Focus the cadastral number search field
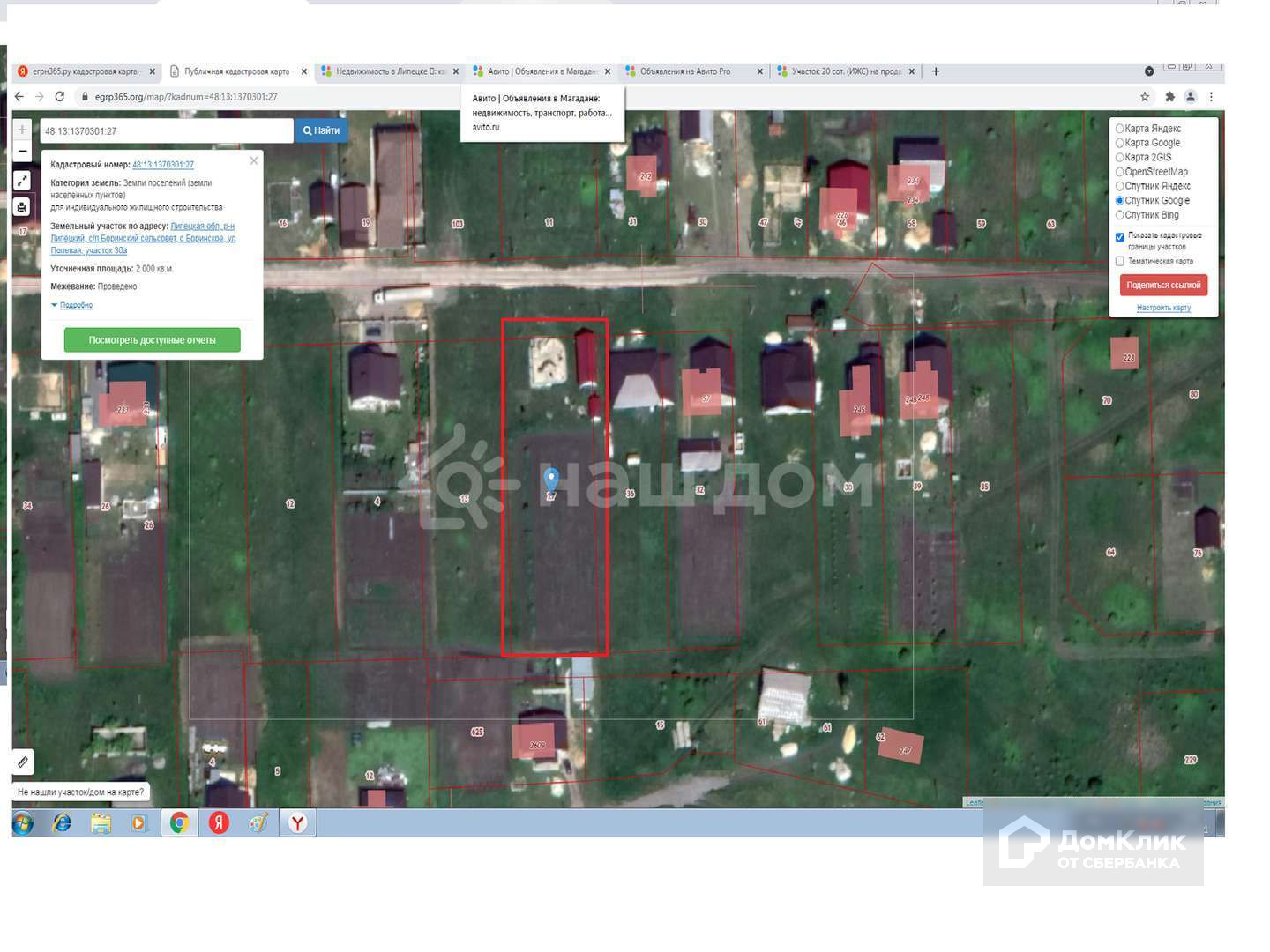The width and height of the screenshot is (1270, 952). pos(166,130)
